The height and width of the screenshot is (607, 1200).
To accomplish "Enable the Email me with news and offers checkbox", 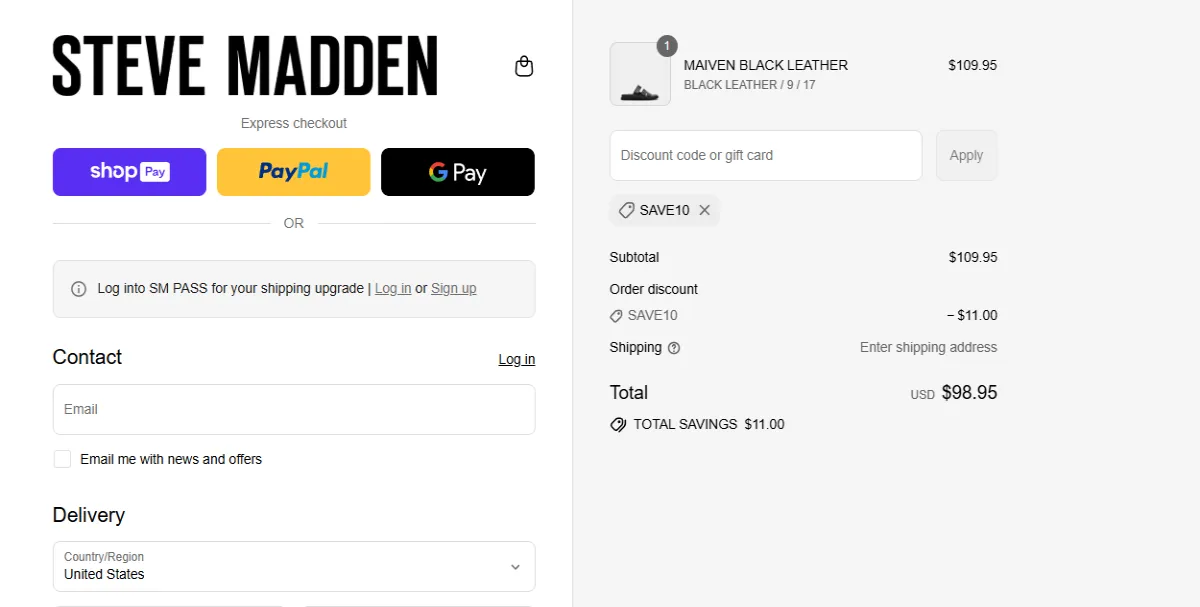I will pos(62,459).
